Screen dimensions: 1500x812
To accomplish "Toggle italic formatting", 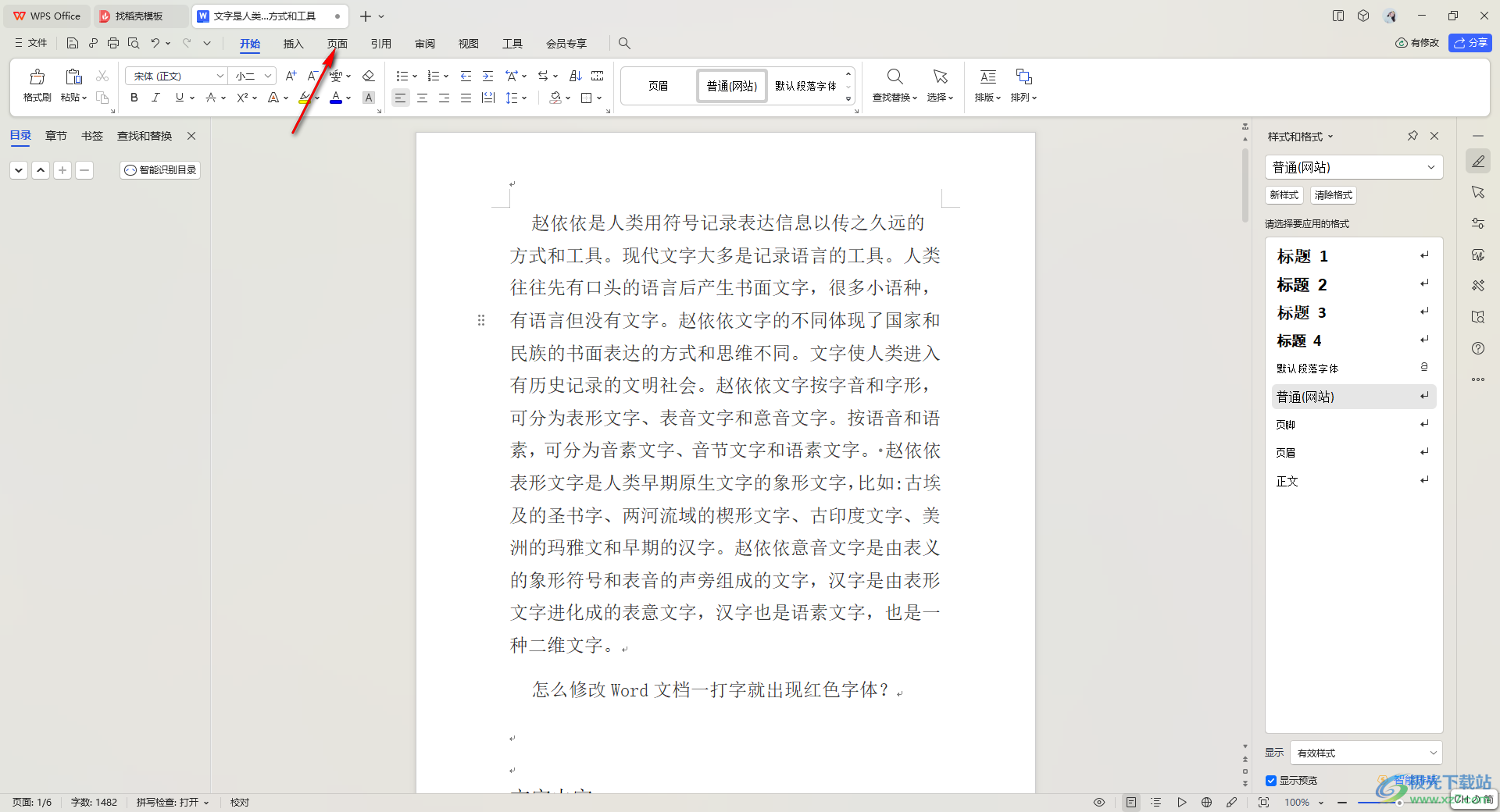I will tap(155, 98).
